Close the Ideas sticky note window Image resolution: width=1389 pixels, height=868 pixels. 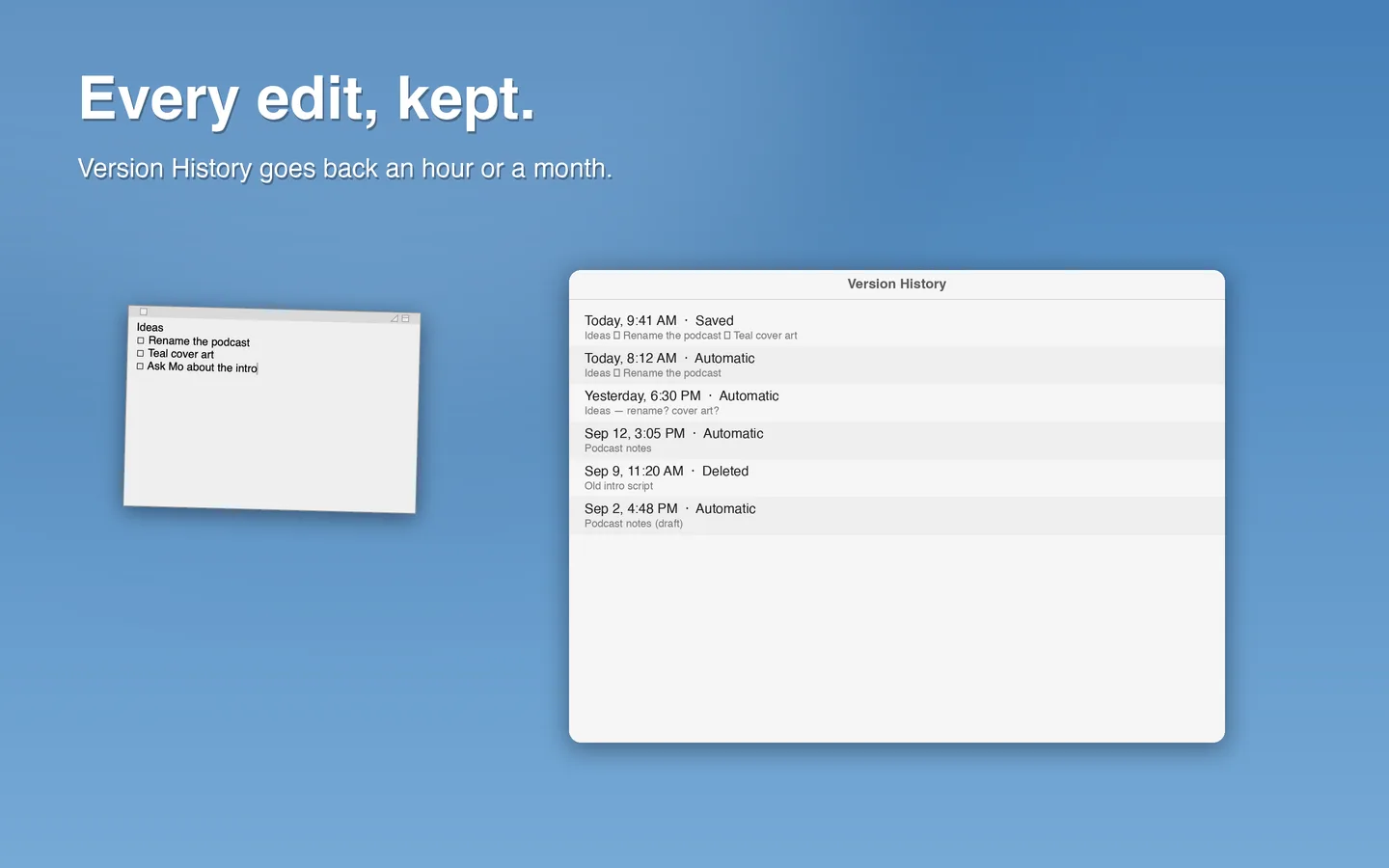point(144,312)
